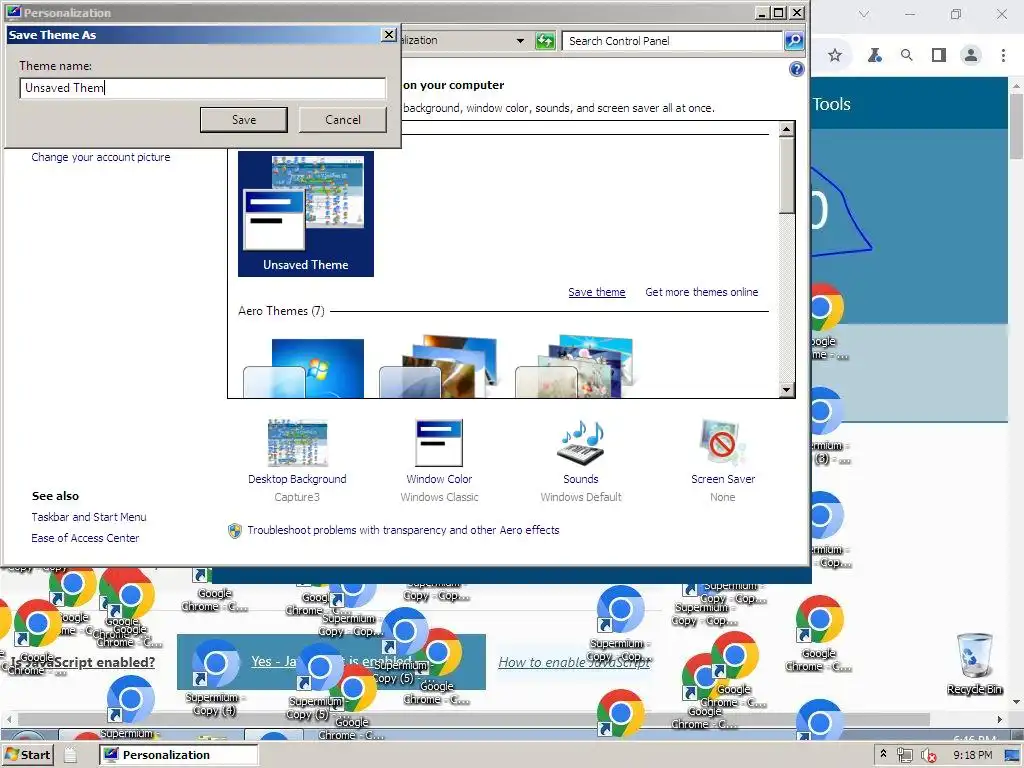
Task: Click the Aero Themes (7) section label
Action: pyautogui.click(x=281, y=311)
